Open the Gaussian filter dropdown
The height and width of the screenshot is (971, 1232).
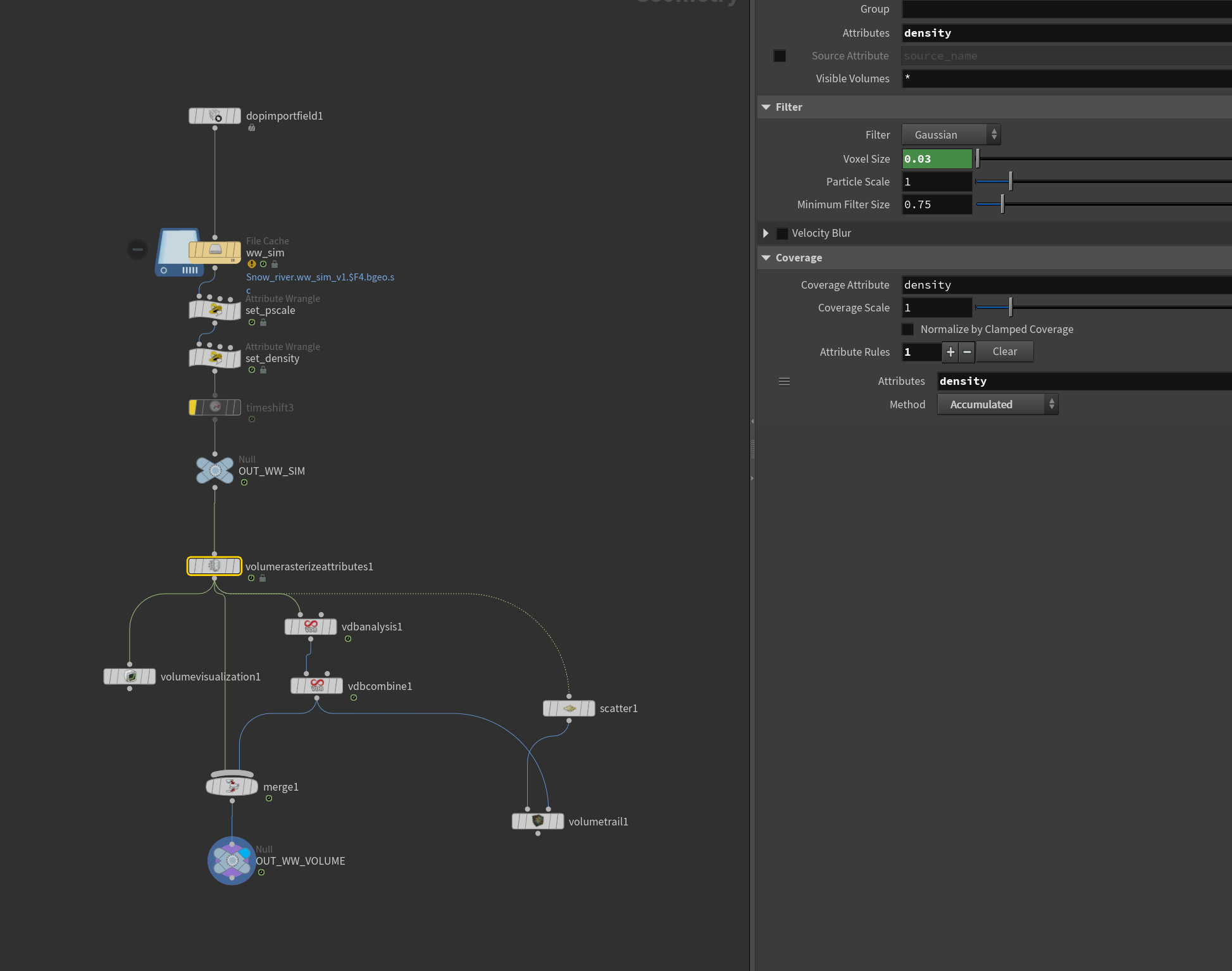pos(951,135)
